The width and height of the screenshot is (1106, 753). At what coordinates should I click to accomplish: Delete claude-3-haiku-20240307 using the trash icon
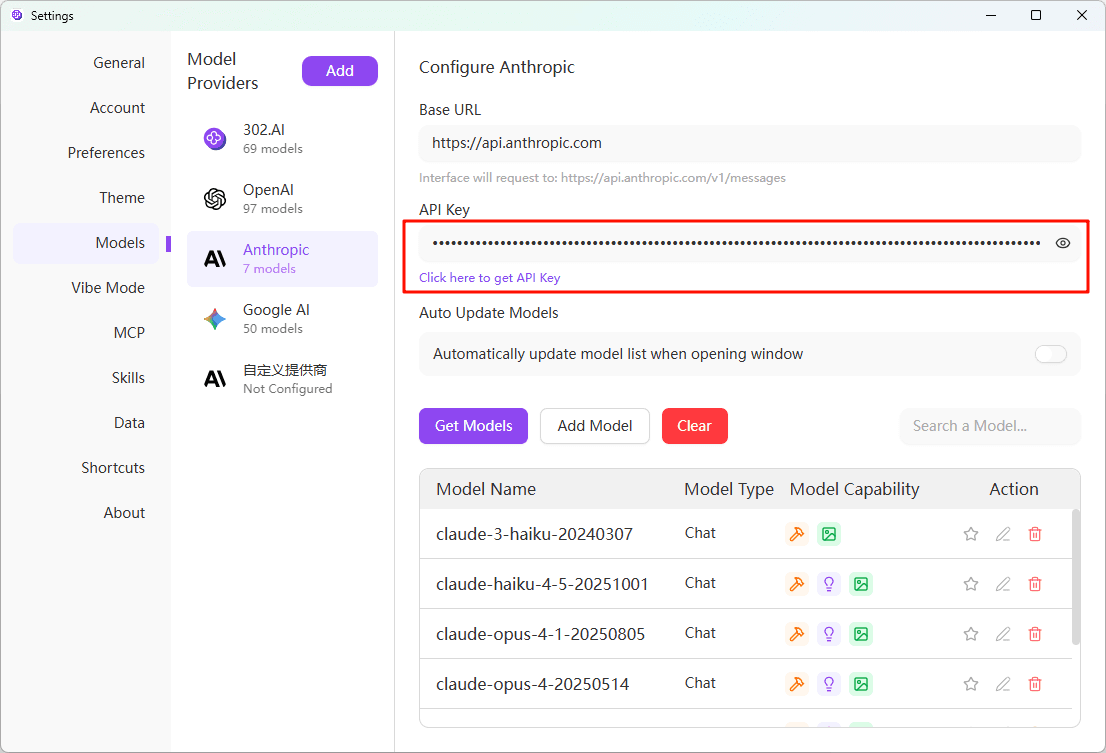click(1035, 533)
